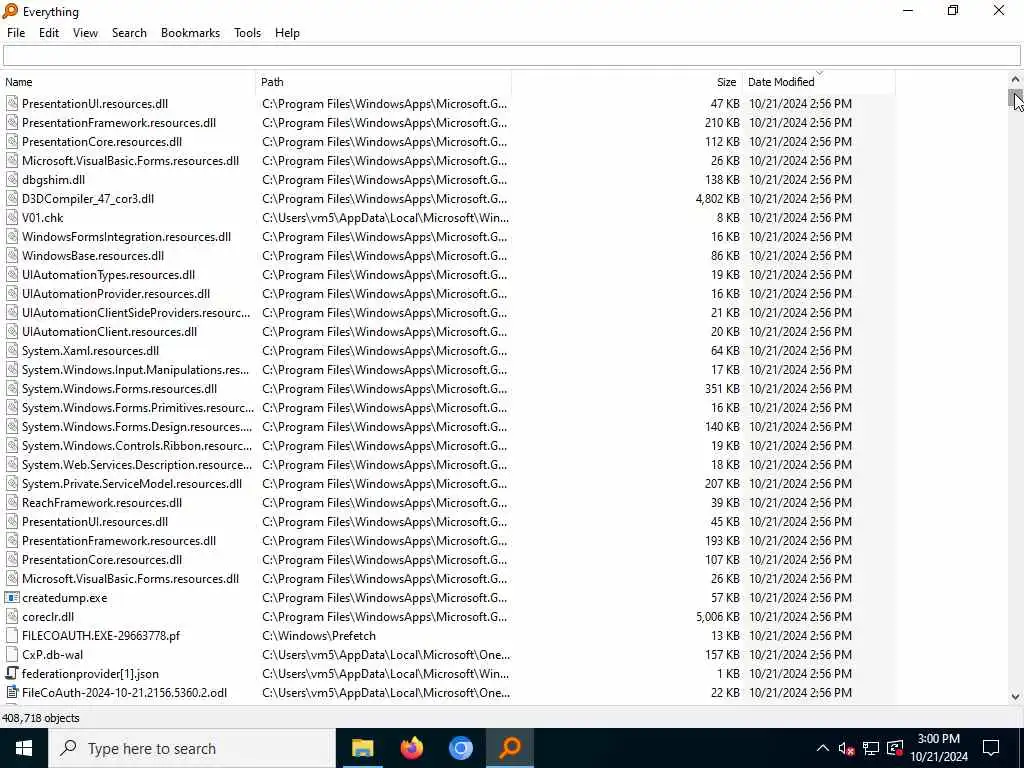1024x768 pixels.
Task: Select the CxP.db-wal file icon
Action: [12, 654]
